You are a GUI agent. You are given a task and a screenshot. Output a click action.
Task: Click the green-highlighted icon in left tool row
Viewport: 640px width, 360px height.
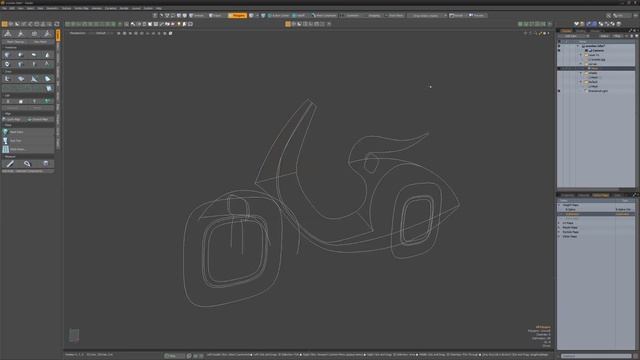tap(47, 101)
